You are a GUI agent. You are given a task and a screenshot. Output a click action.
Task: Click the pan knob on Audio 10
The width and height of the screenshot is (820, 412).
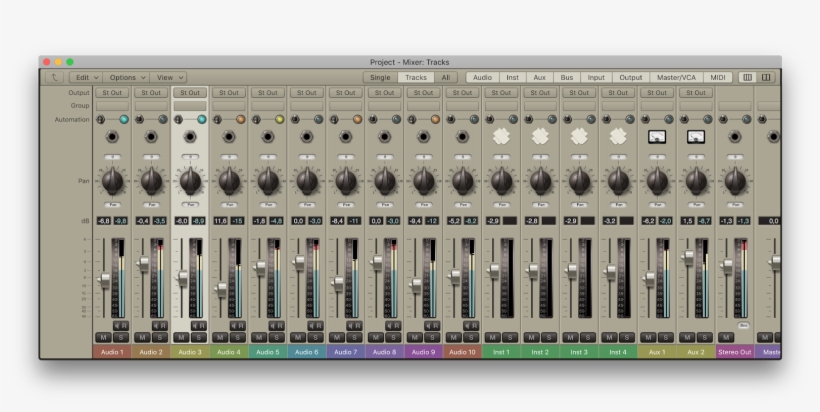(x=462, y=181)
